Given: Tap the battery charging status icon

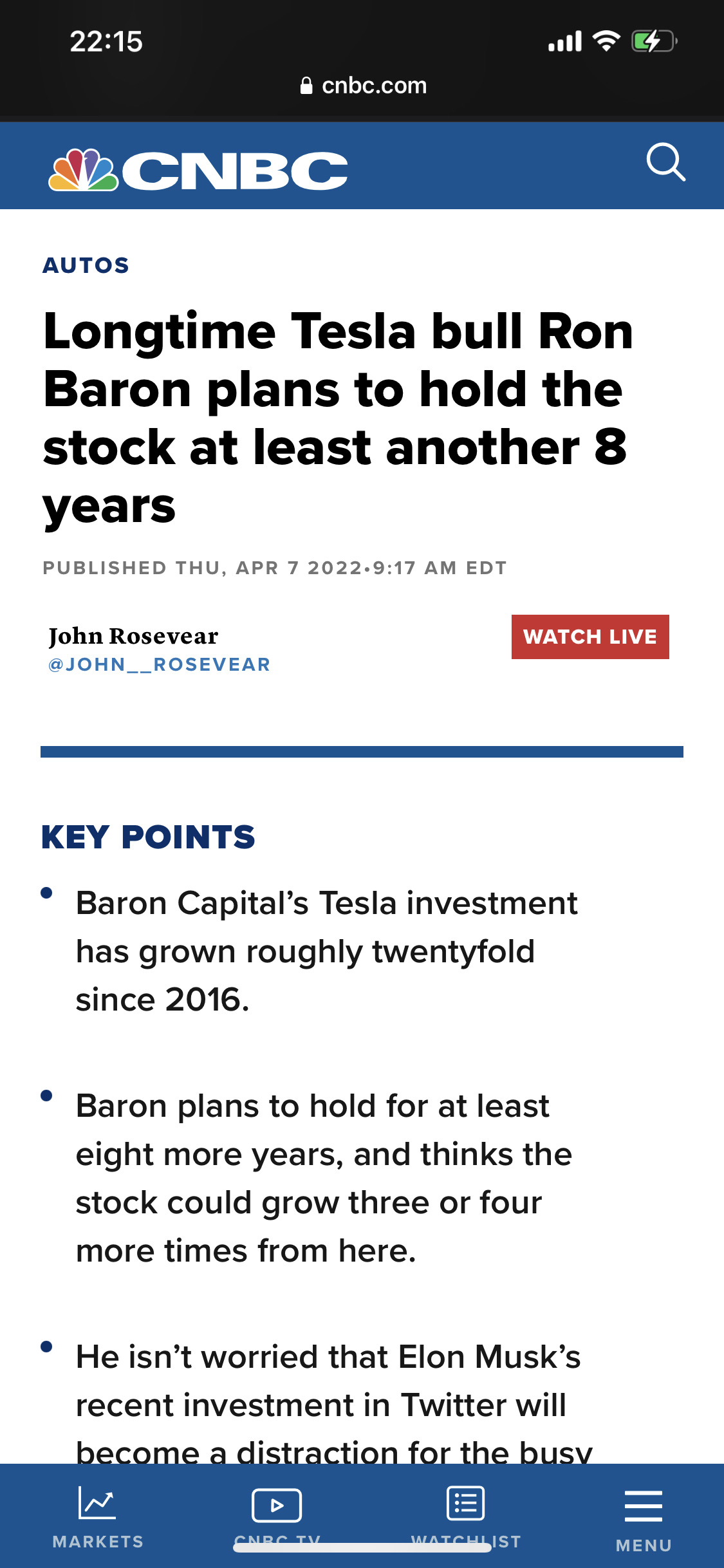Looking at the screenshot, I should click(654, 42).
